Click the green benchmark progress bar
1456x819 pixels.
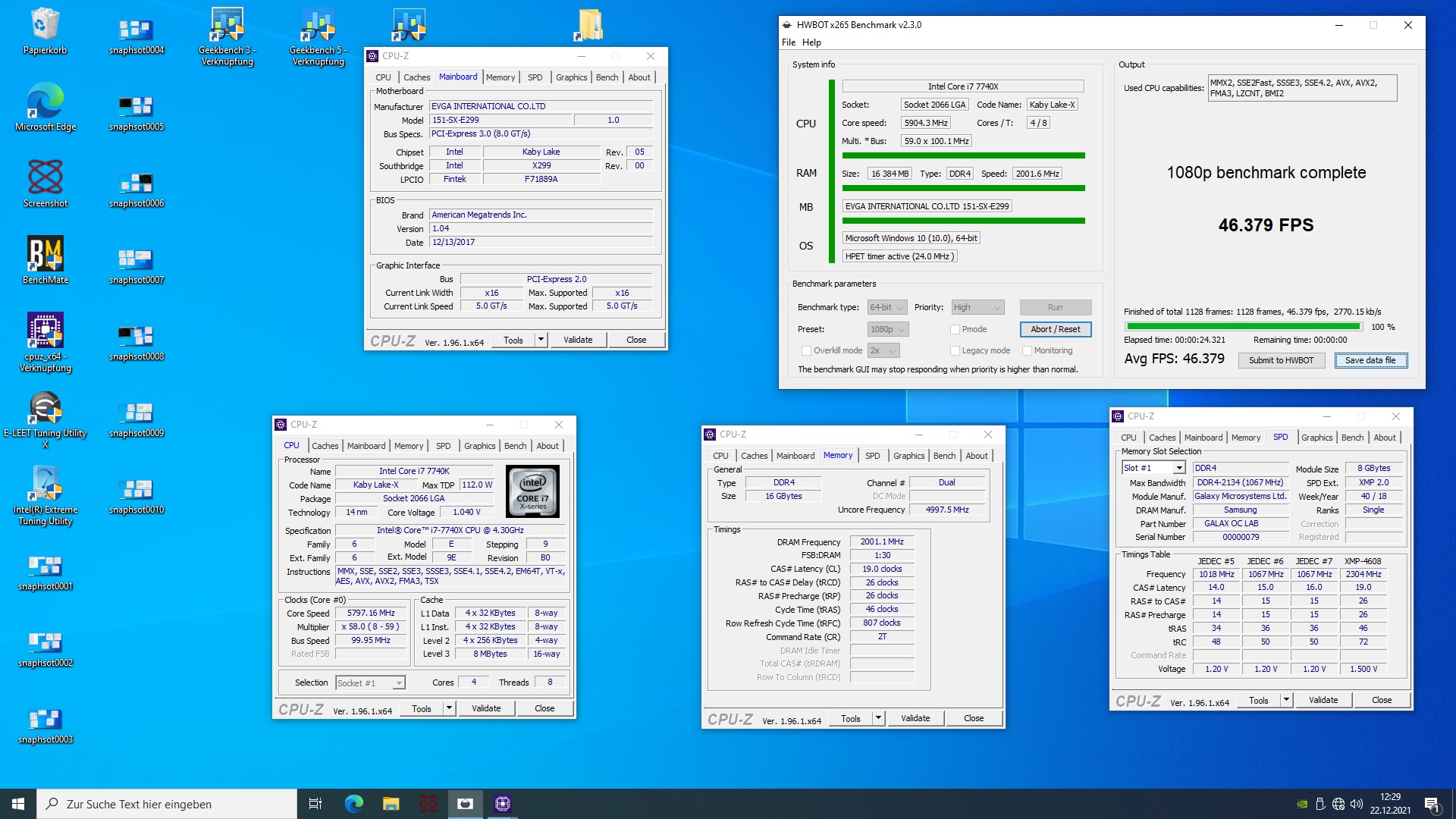pos(1244,327)
